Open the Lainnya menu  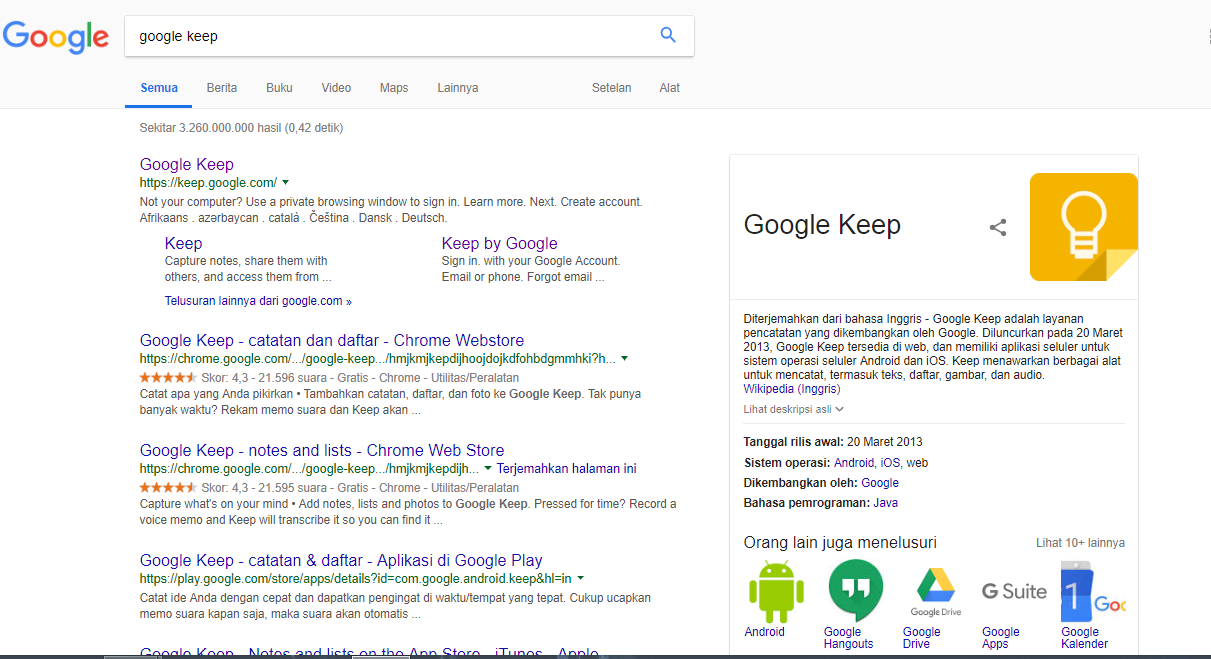457,88
